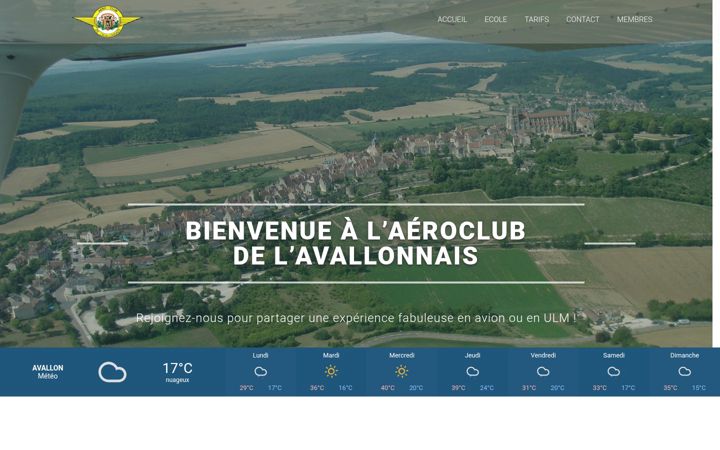The width and height of the screenshot is (720, 450).
Task: Click Dimanche's 35°C high temperature
Action: click(x=670, y=388)
